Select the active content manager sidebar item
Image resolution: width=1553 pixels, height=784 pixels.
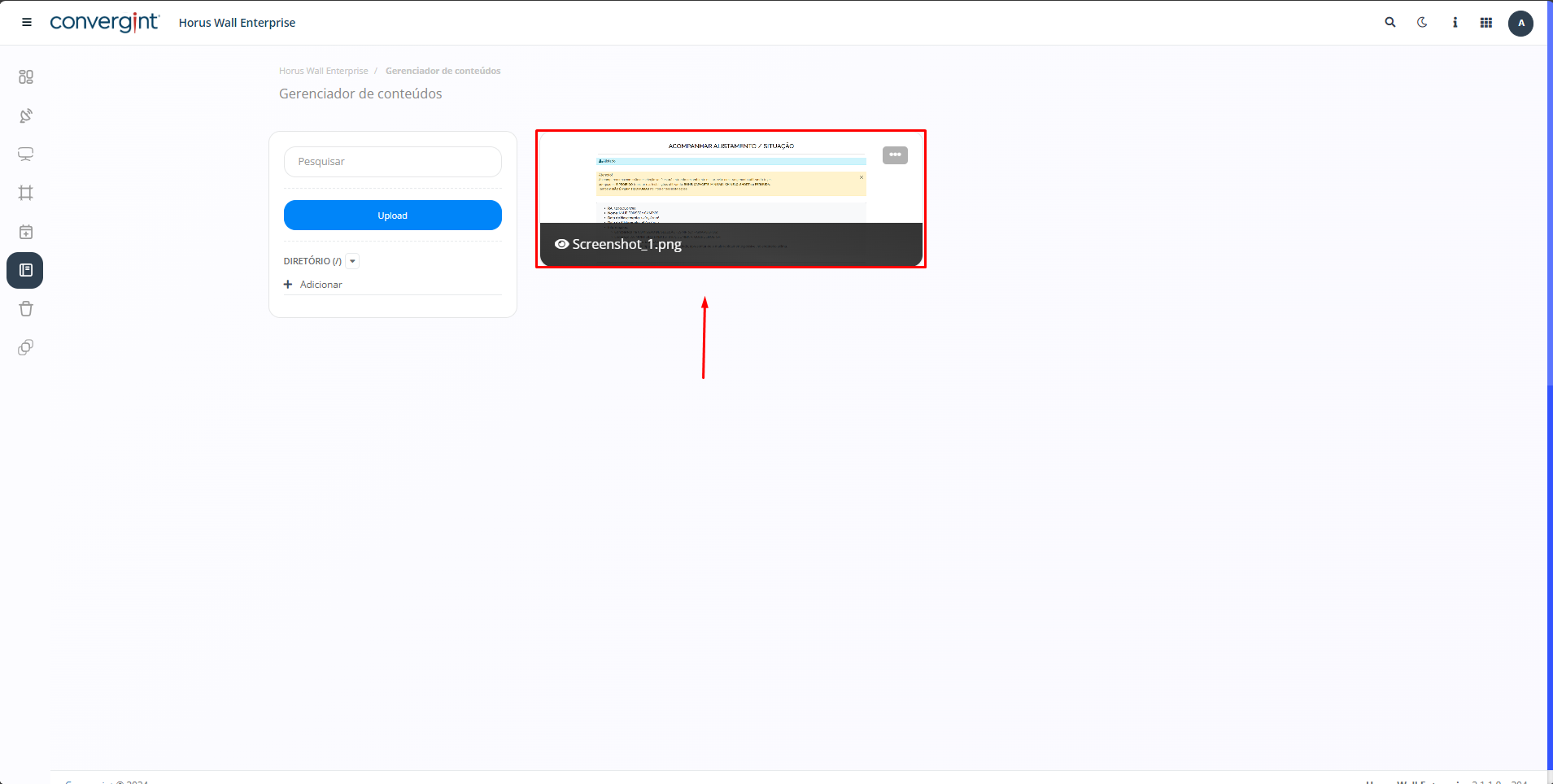(x=25, y=270)
